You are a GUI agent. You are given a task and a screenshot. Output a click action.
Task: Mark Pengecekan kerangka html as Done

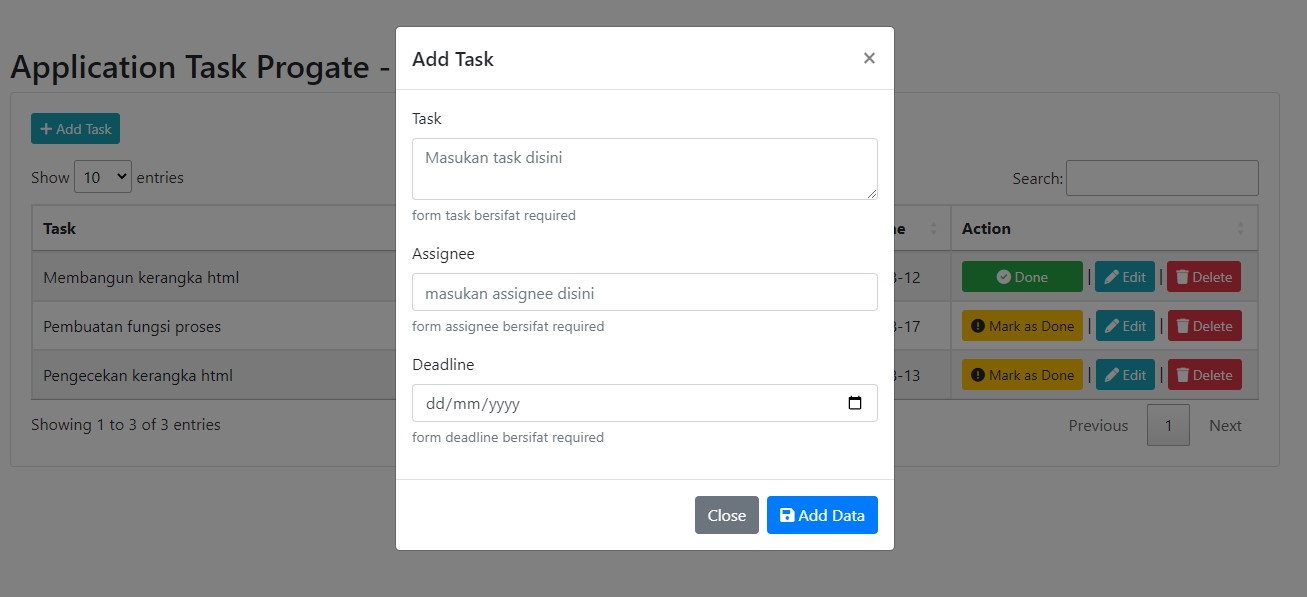click(x=1022, y=374)
